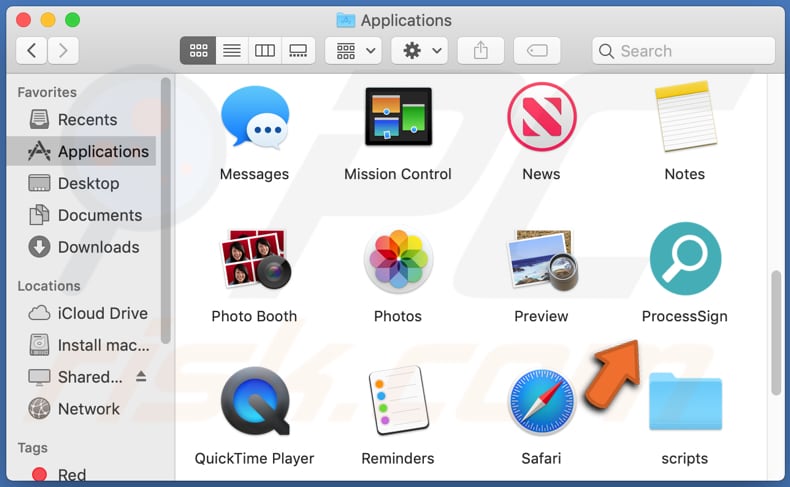The height and width of the screenshot is (487, 790).
Task: Click the 'Reminders' name label
Action: tap(398, 458)
